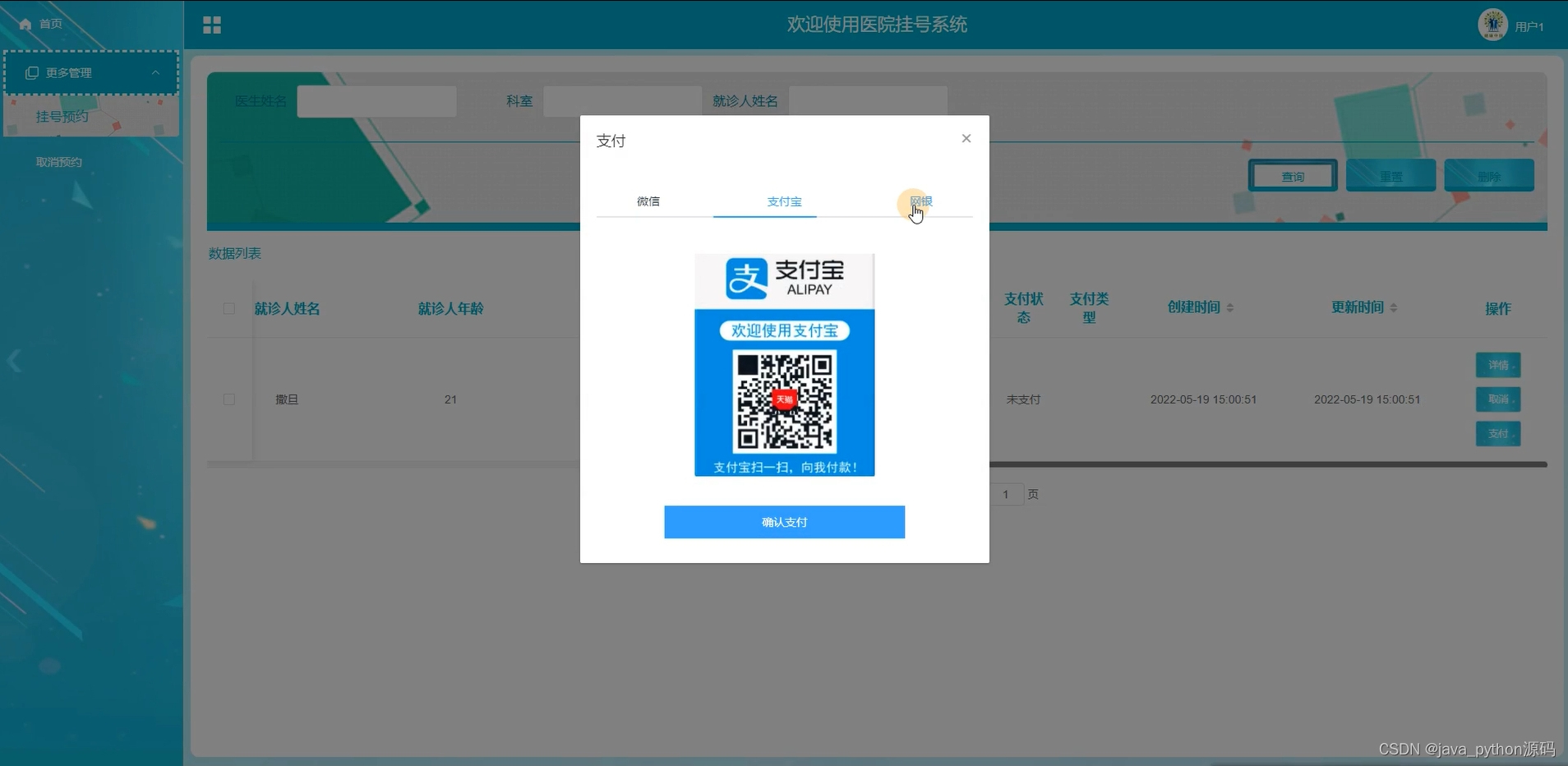
Task: Focus the 科室 input field
Action: [x=622, y=101]
